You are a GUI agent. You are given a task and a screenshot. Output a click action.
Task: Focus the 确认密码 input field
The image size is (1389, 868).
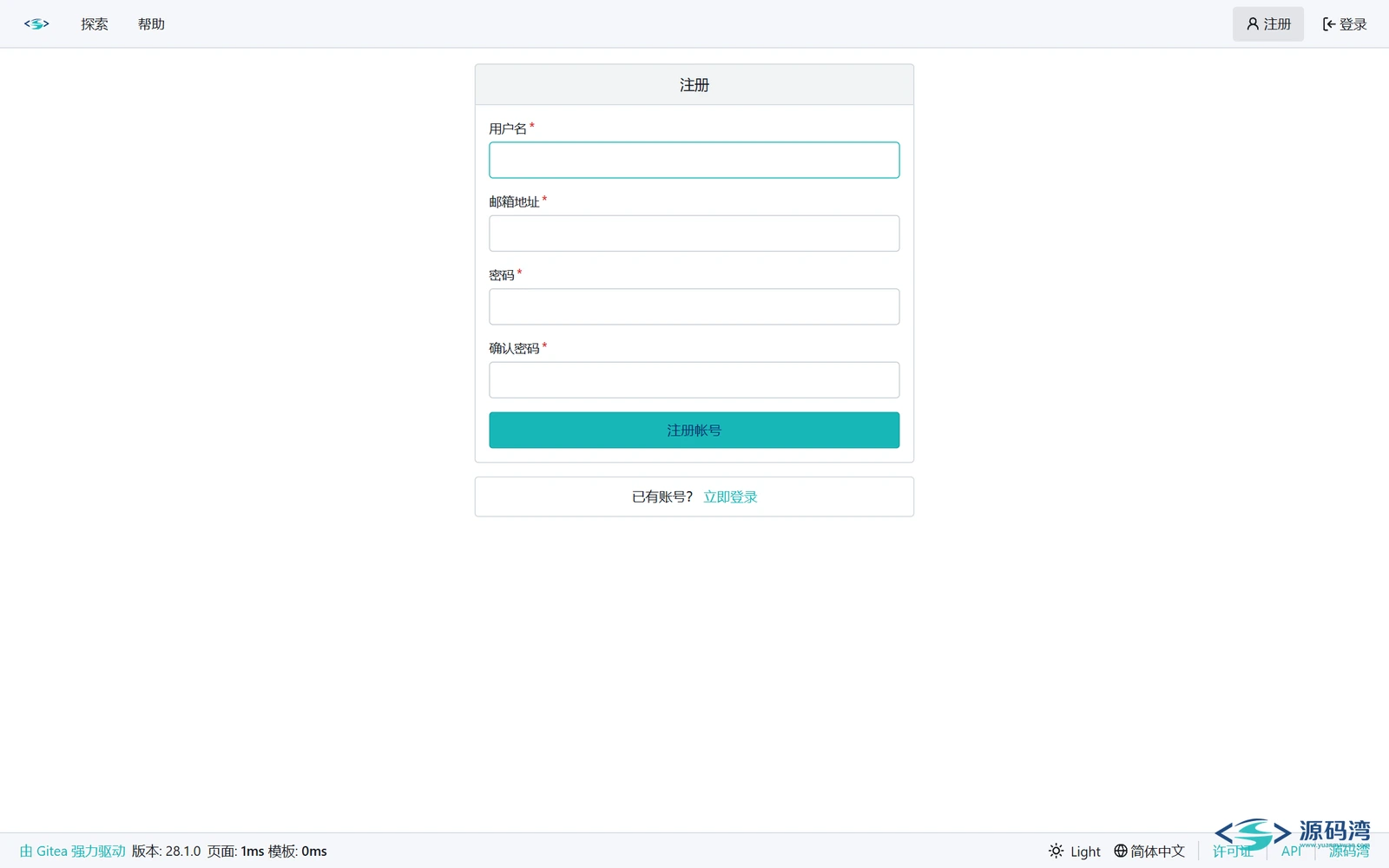(694, 380)
